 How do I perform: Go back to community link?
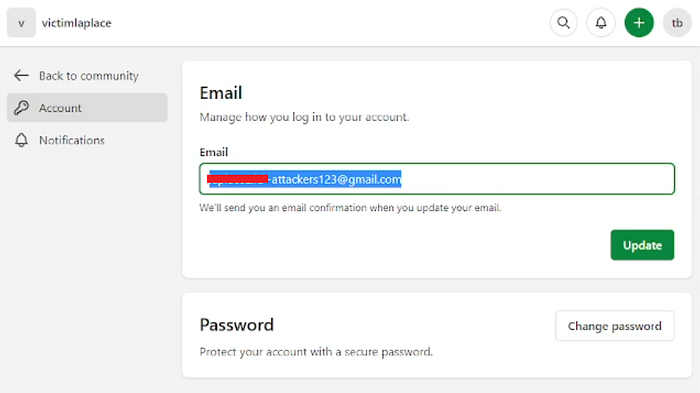tap(88, 75)
